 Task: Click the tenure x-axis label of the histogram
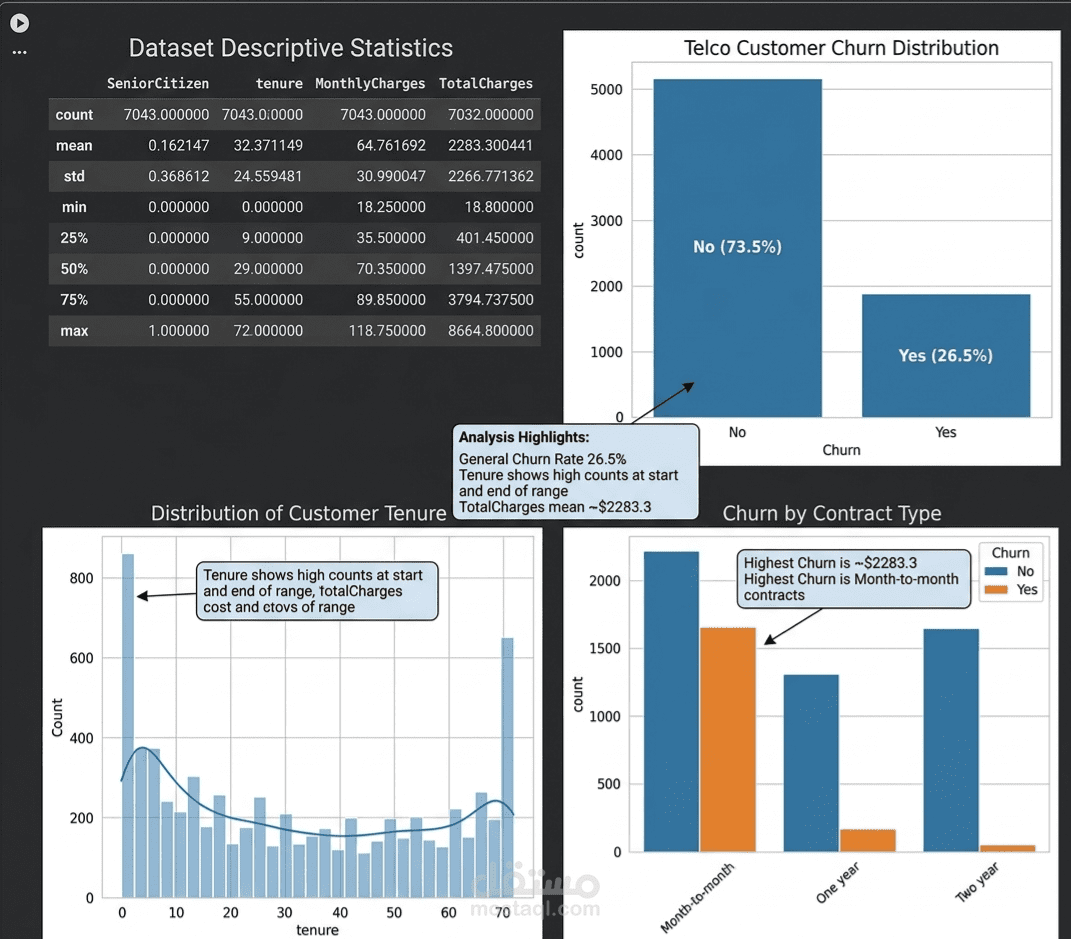click(x=317, y=929)
